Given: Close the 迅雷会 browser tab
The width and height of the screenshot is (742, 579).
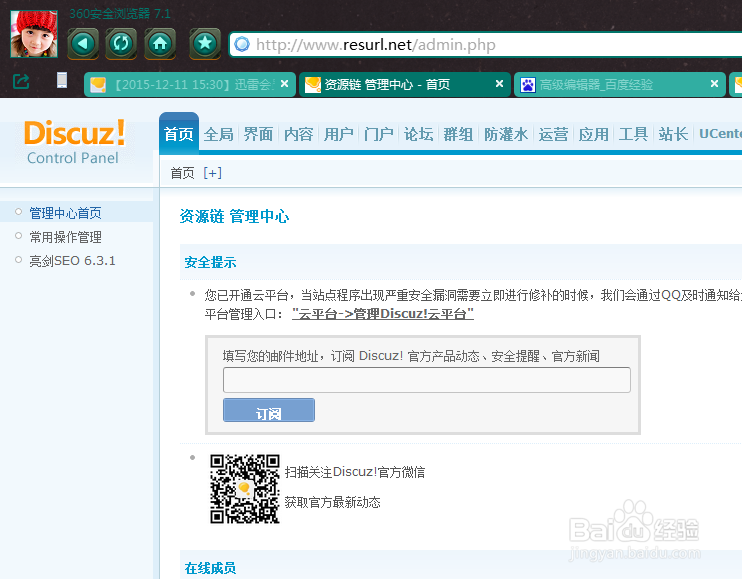Looking at the screenshot, I should (x=284, y=84).
